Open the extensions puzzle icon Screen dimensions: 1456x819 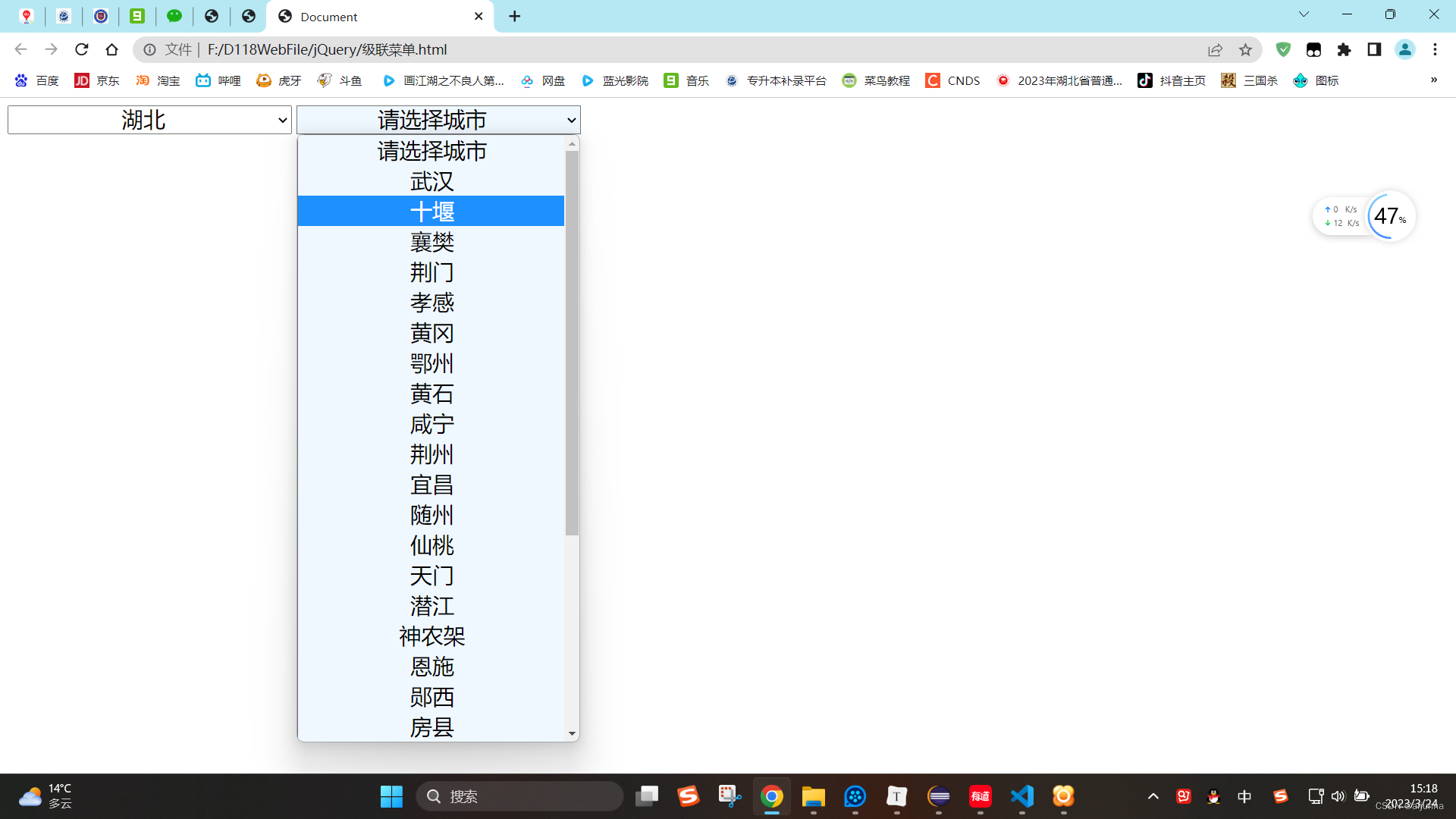click(x=1344, y=49)
